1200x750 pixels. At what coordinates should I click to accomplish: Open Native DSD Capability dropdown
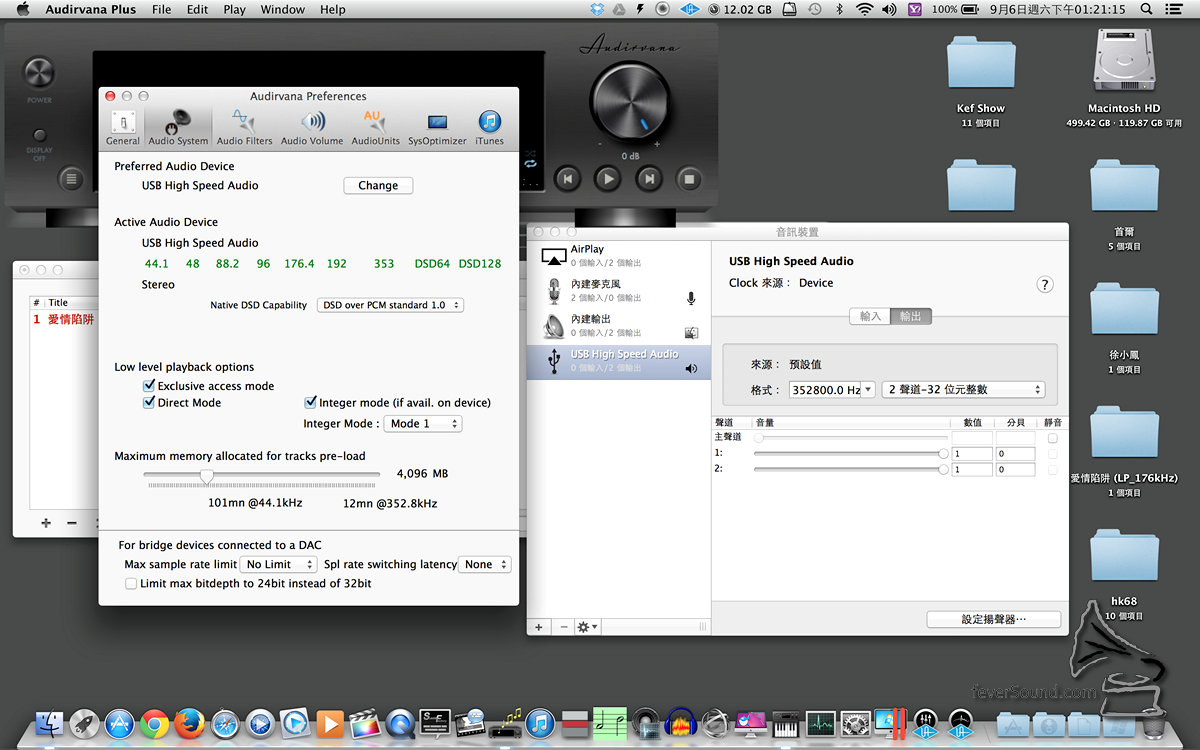tap(390, 305)
